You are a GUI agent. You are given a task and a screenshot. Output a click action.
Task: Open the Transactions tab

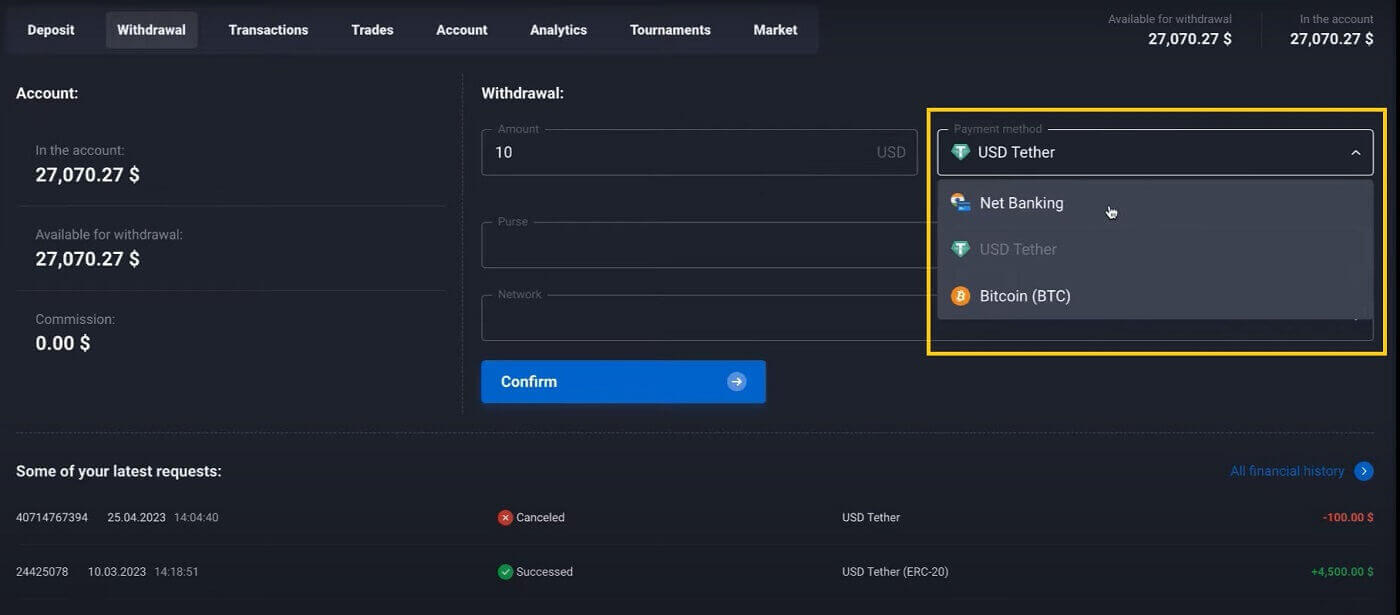pyautogui.click(x=268, y=30)
